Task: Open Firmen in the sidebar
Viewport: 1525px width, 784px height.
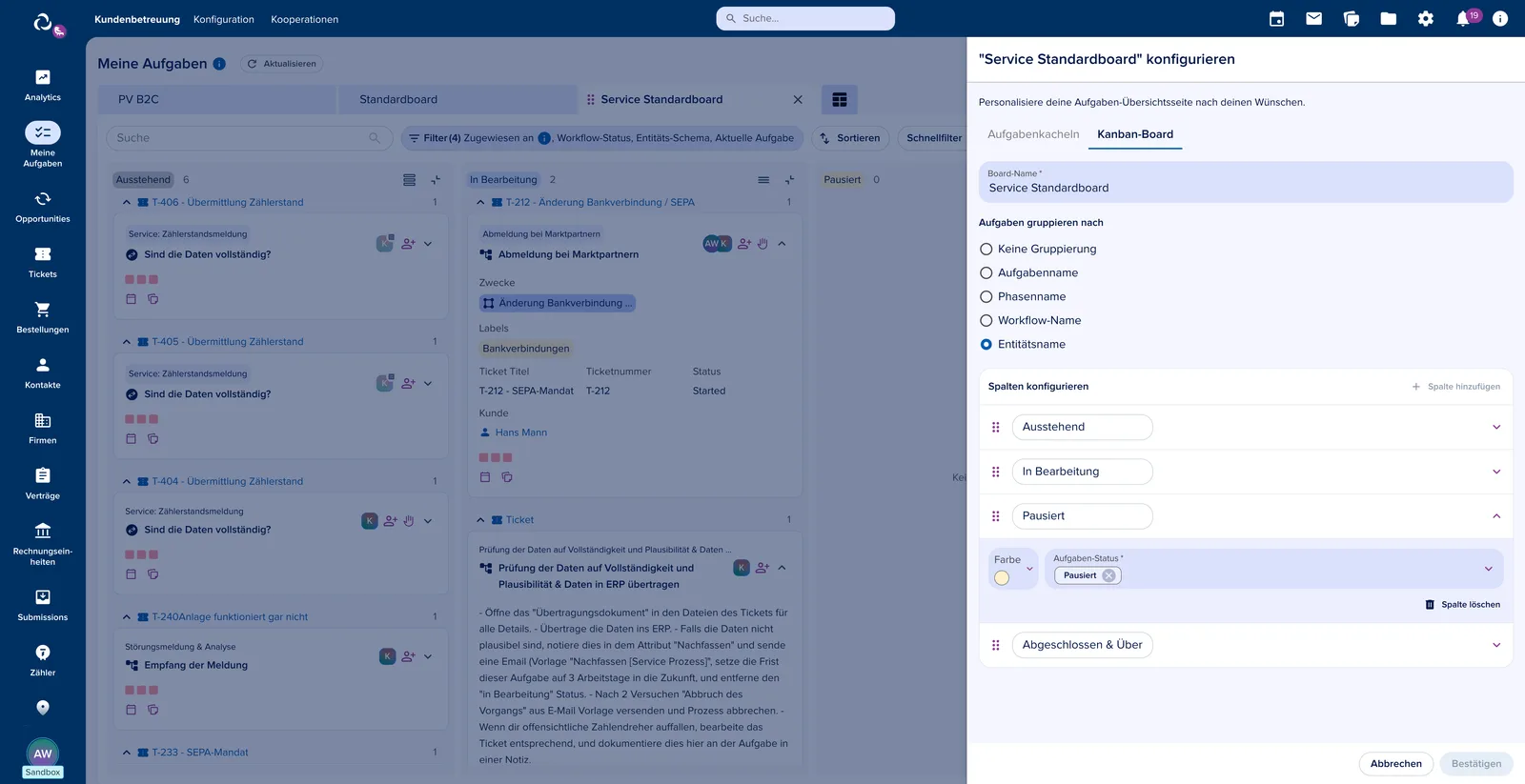Action: [43, 428]
